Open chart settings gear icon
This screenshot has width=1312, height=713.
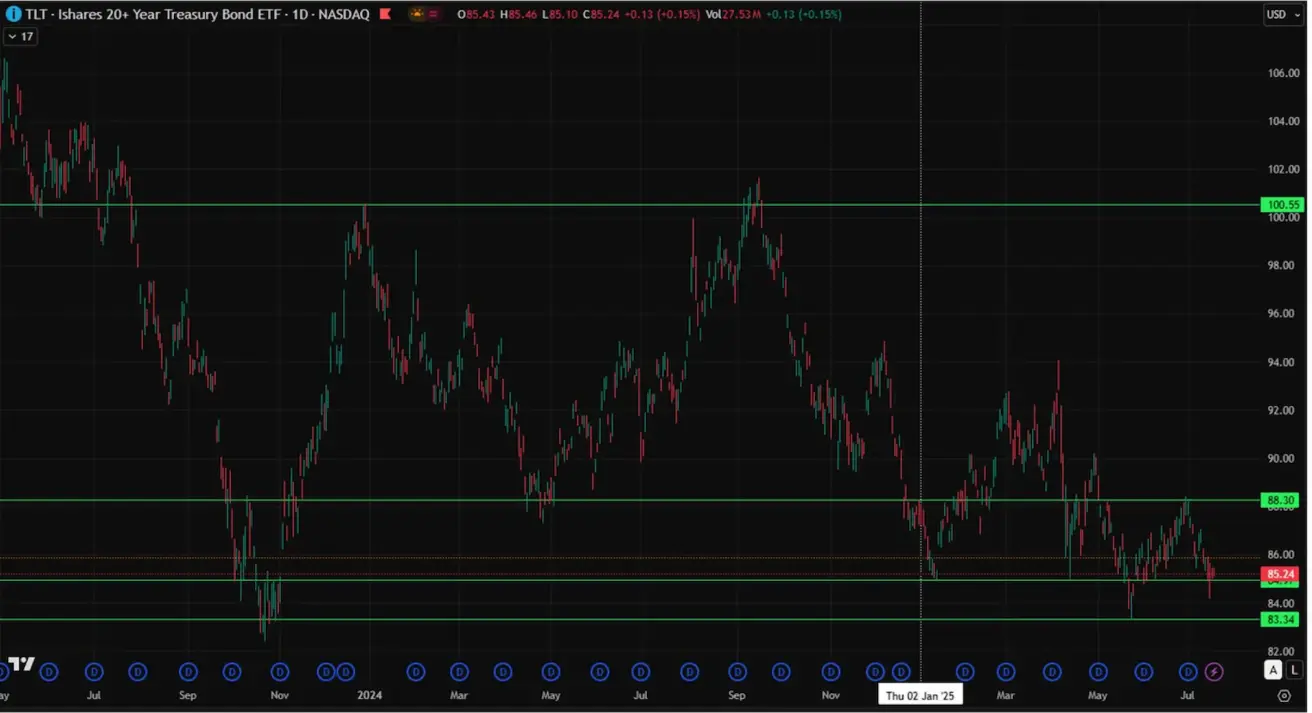tap(1284, 696)
